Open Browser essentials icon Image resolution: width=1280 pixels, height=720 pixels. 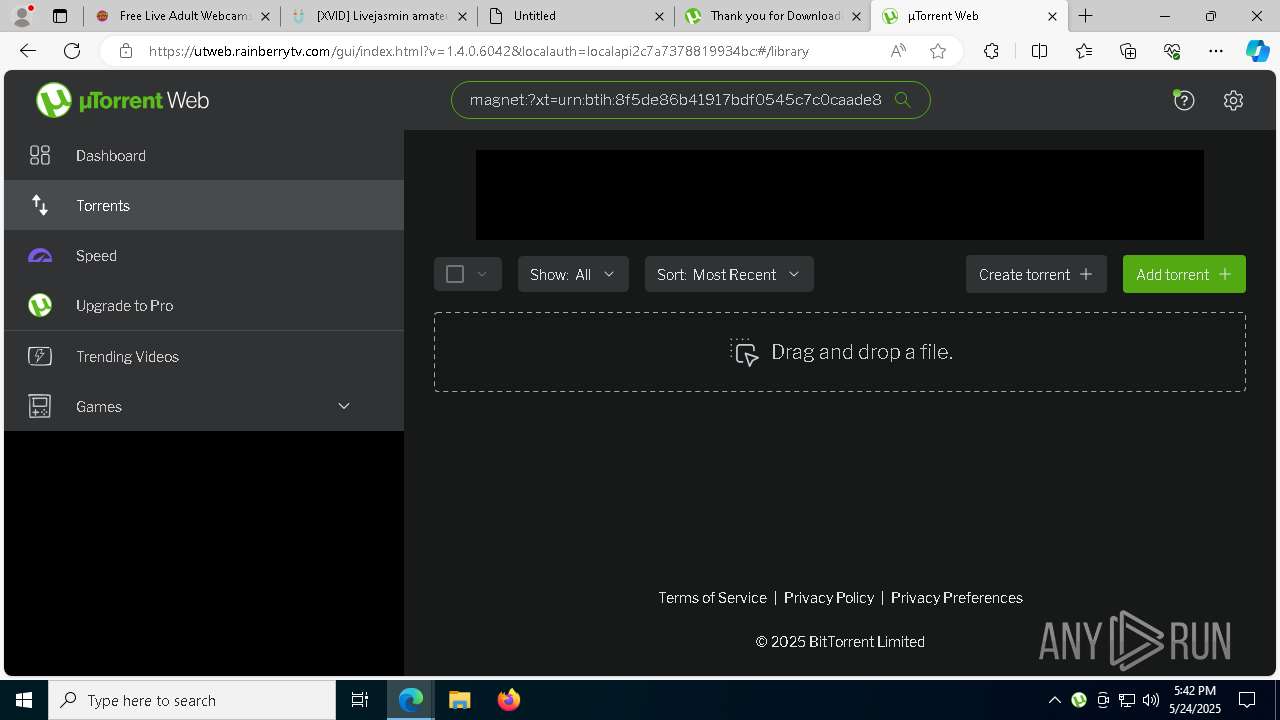pyautogui.click(x=1172, y=51)
